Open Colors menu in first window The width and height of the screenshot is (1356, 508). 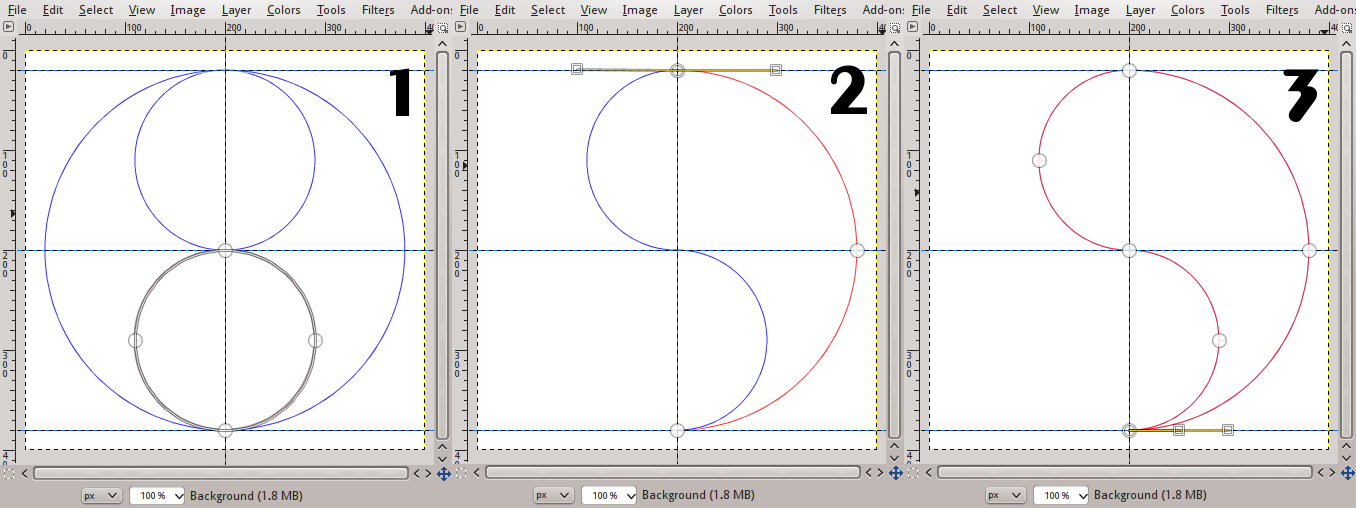tap(283, 10)
